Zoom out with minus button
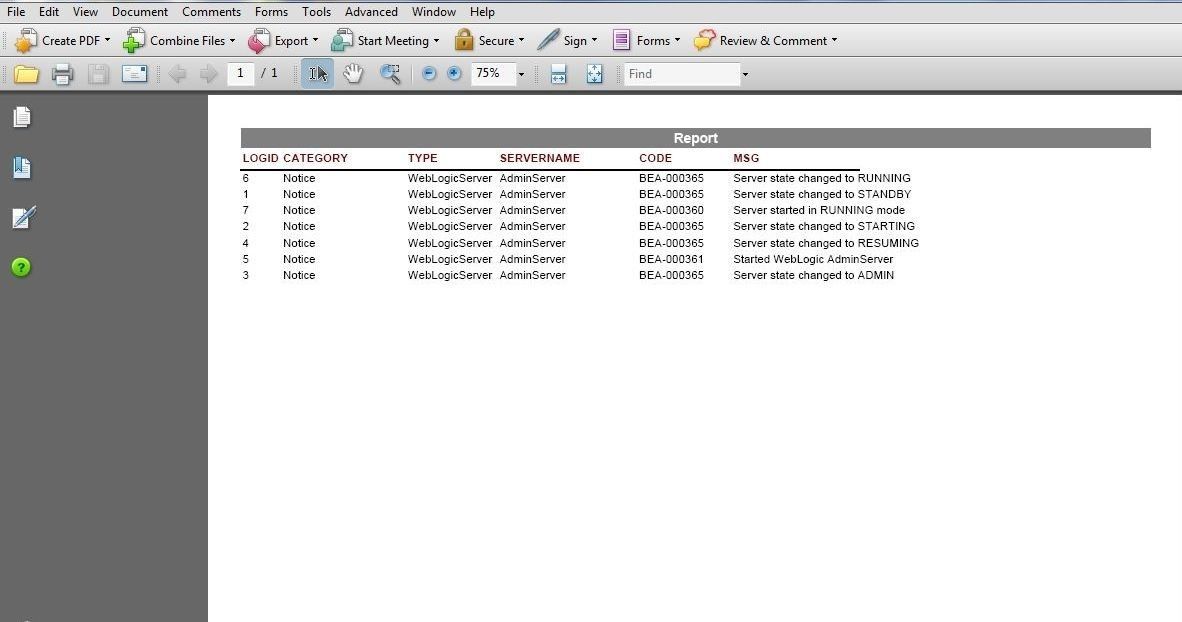1182x622 pixels. [429, 74]
